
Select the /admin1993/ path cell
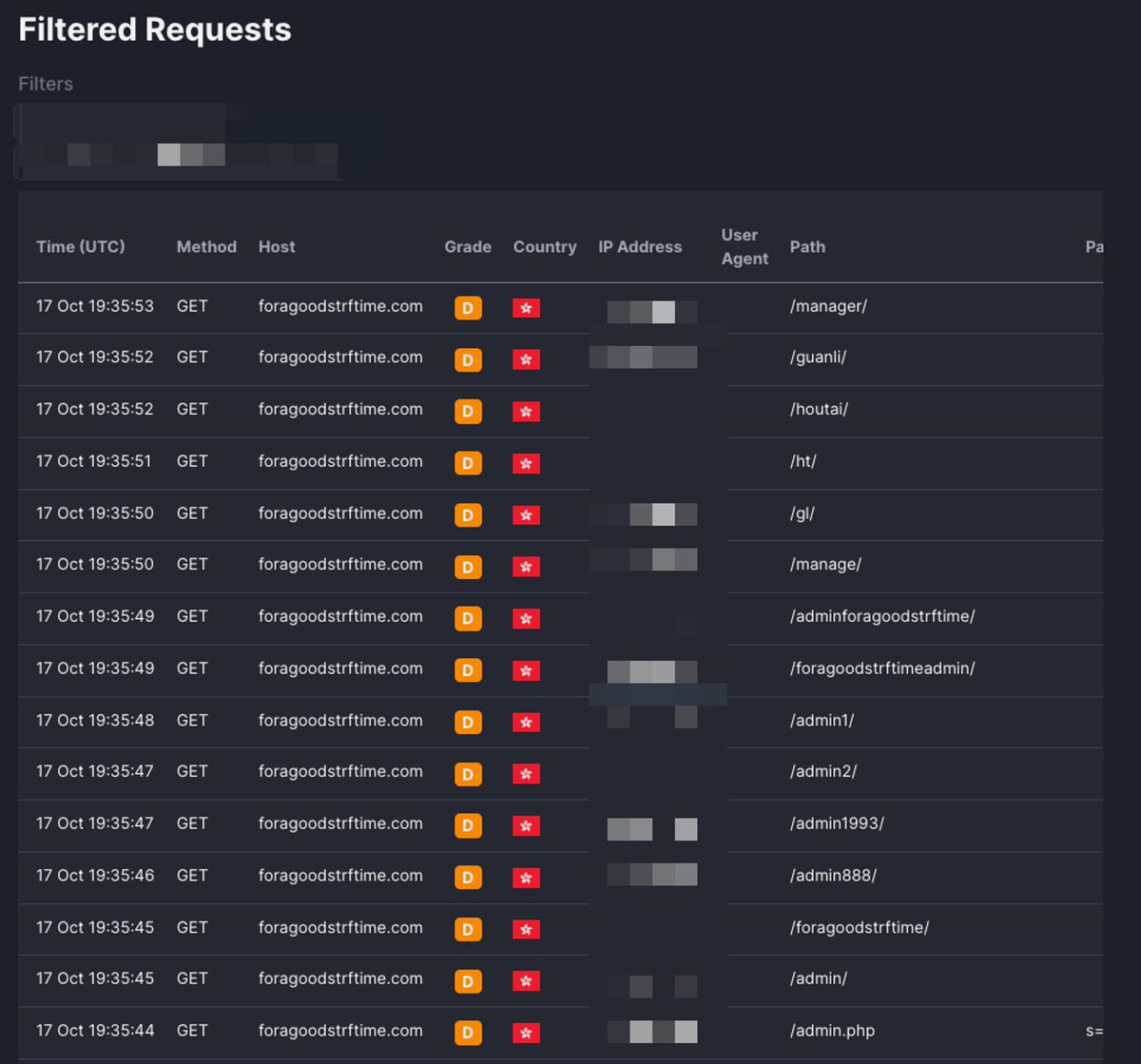(837, 823)
